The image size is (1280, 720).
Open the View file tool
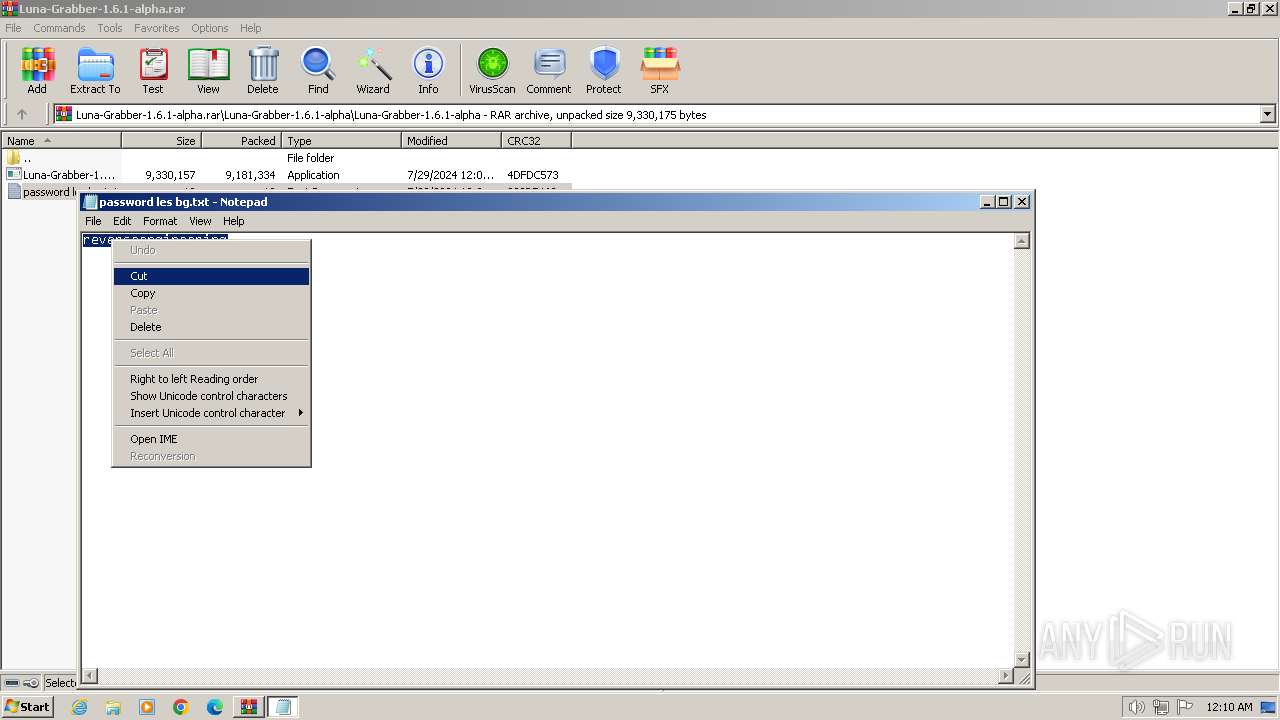coord(208,71)
